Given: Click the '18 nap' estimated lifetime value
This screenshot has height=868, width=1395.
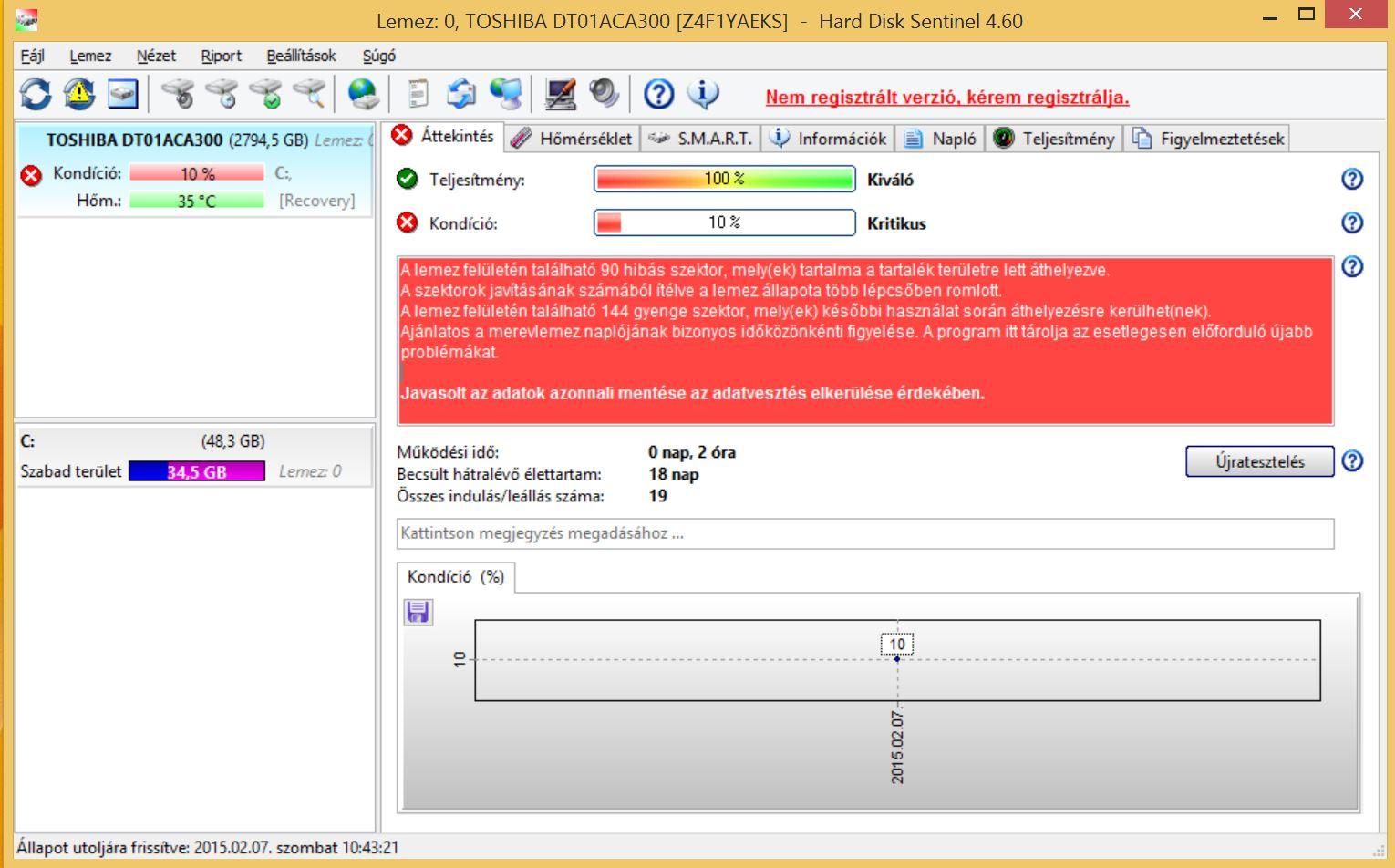Looking at the screenshot, I should (674, 474).
